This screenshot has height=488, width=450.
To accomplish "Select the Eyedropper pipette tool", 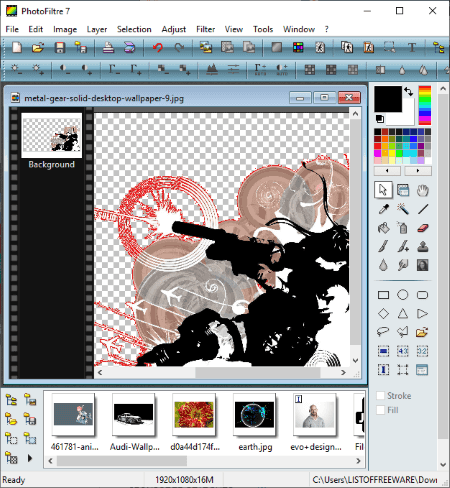I will [383, 209].
